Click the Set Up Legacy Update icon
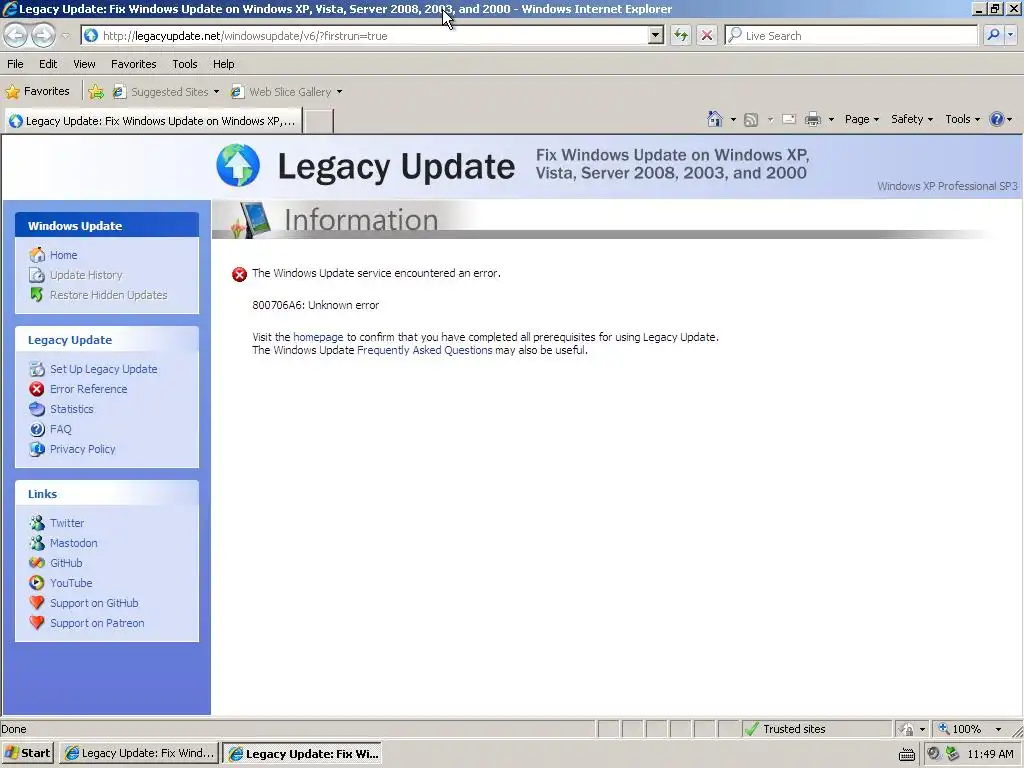This screenshot has height=768, width=1024. pyautogui.click(x=37, y=369)
